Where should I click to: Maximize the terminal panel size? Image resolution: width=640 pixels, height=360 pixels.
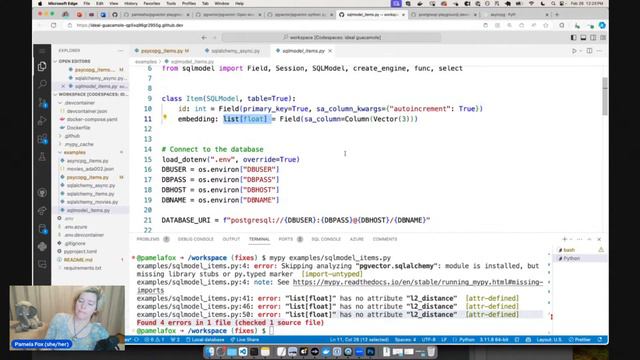[x=589, y=239]
